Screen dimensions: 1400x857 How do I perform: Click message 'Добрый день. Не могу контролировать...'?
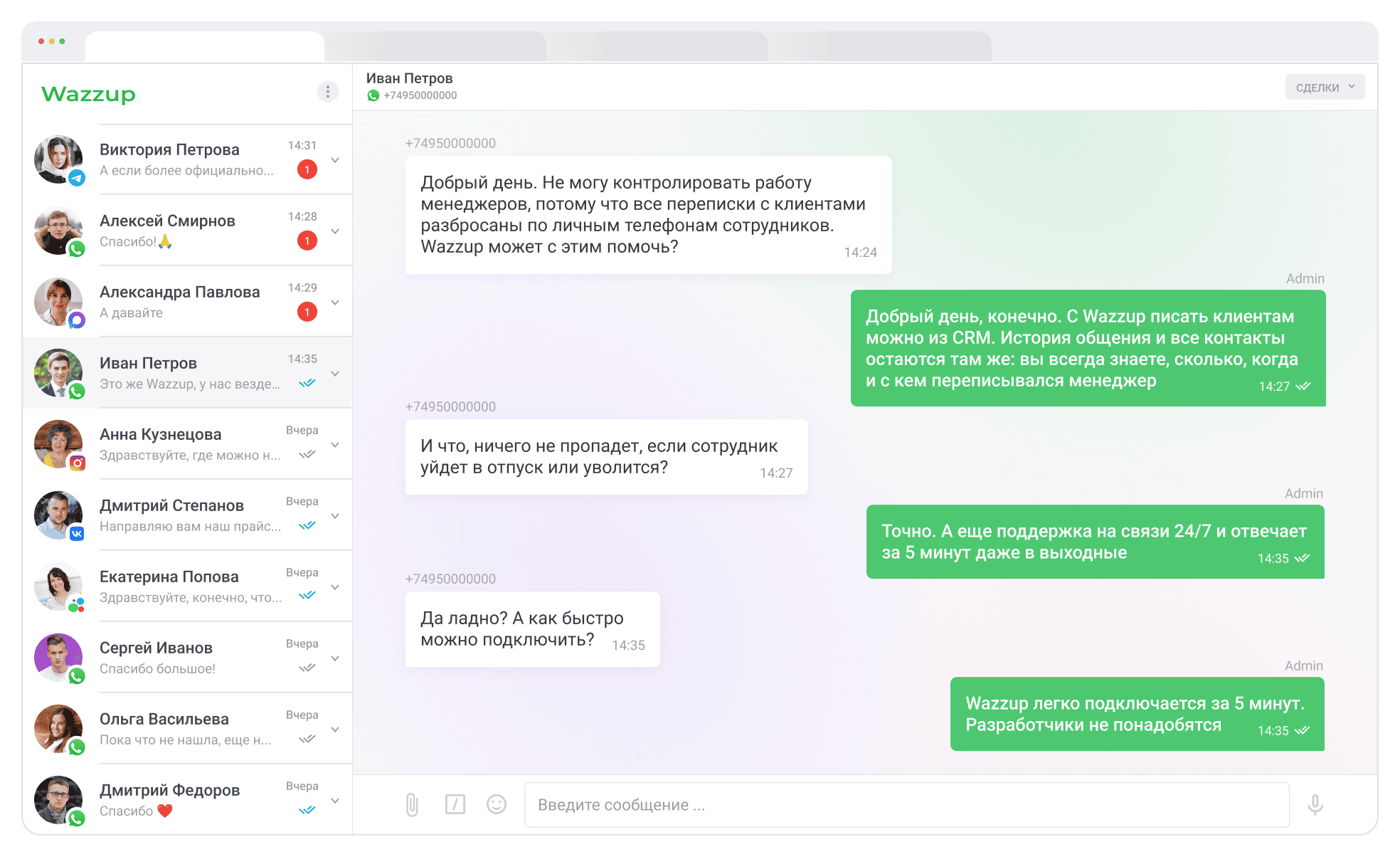tap(648, 215)
